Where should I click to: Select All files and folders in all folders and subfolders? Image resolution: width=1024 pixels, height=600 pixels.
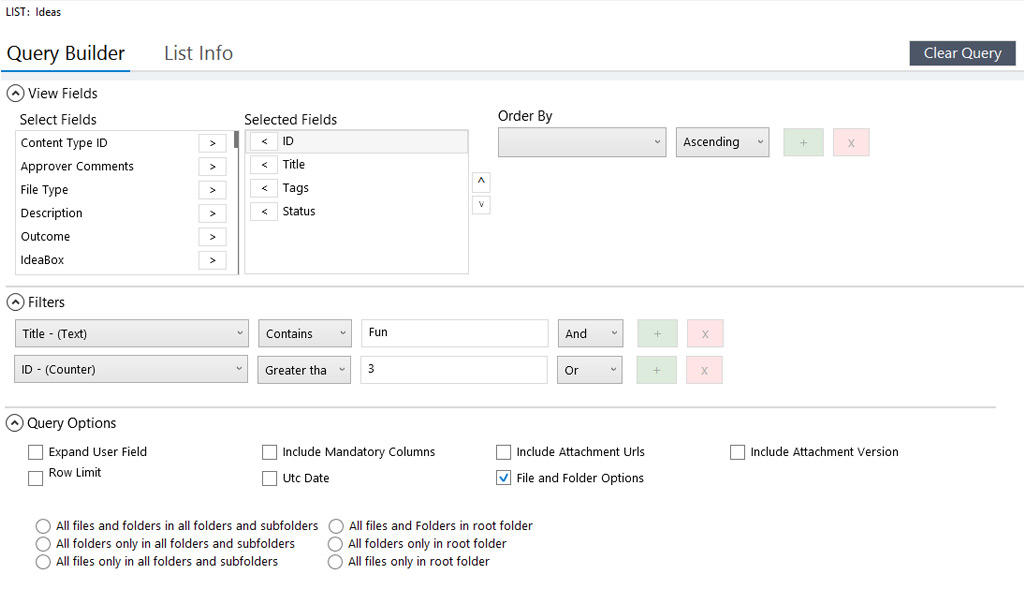43,526
